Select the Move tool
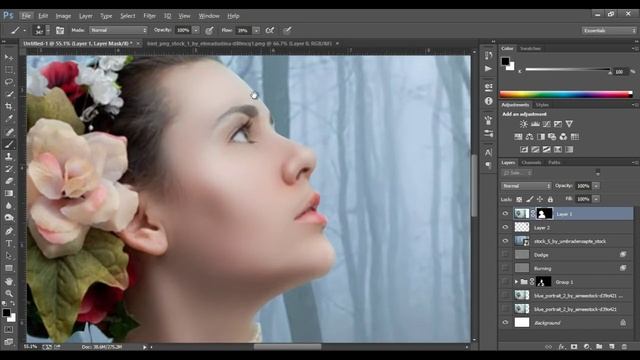 coord(9,58)
